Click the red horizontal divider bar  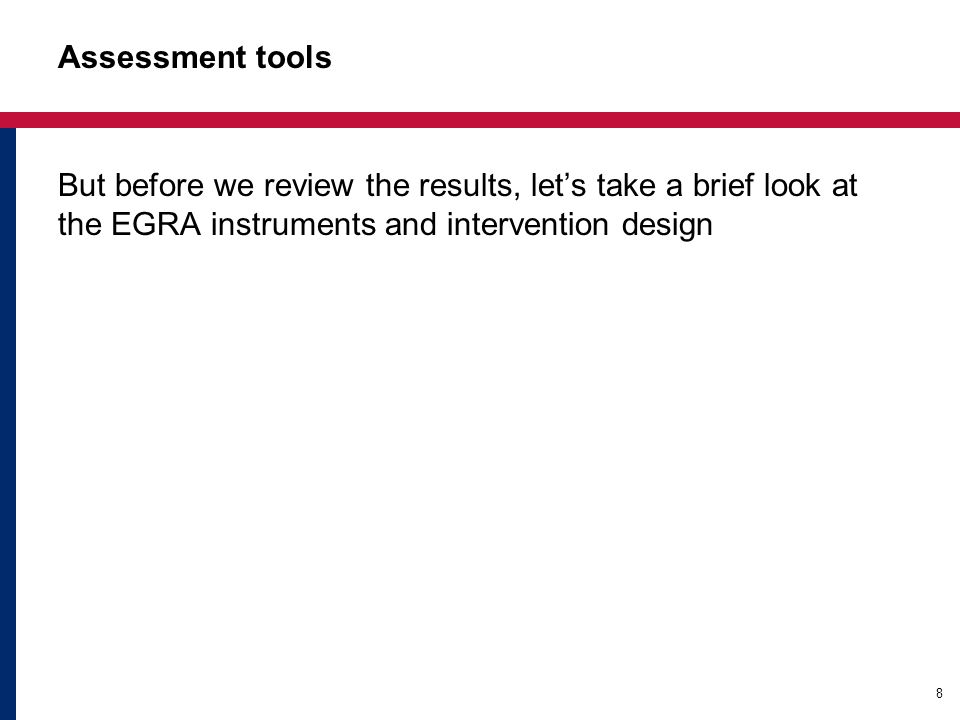point(480,120)
